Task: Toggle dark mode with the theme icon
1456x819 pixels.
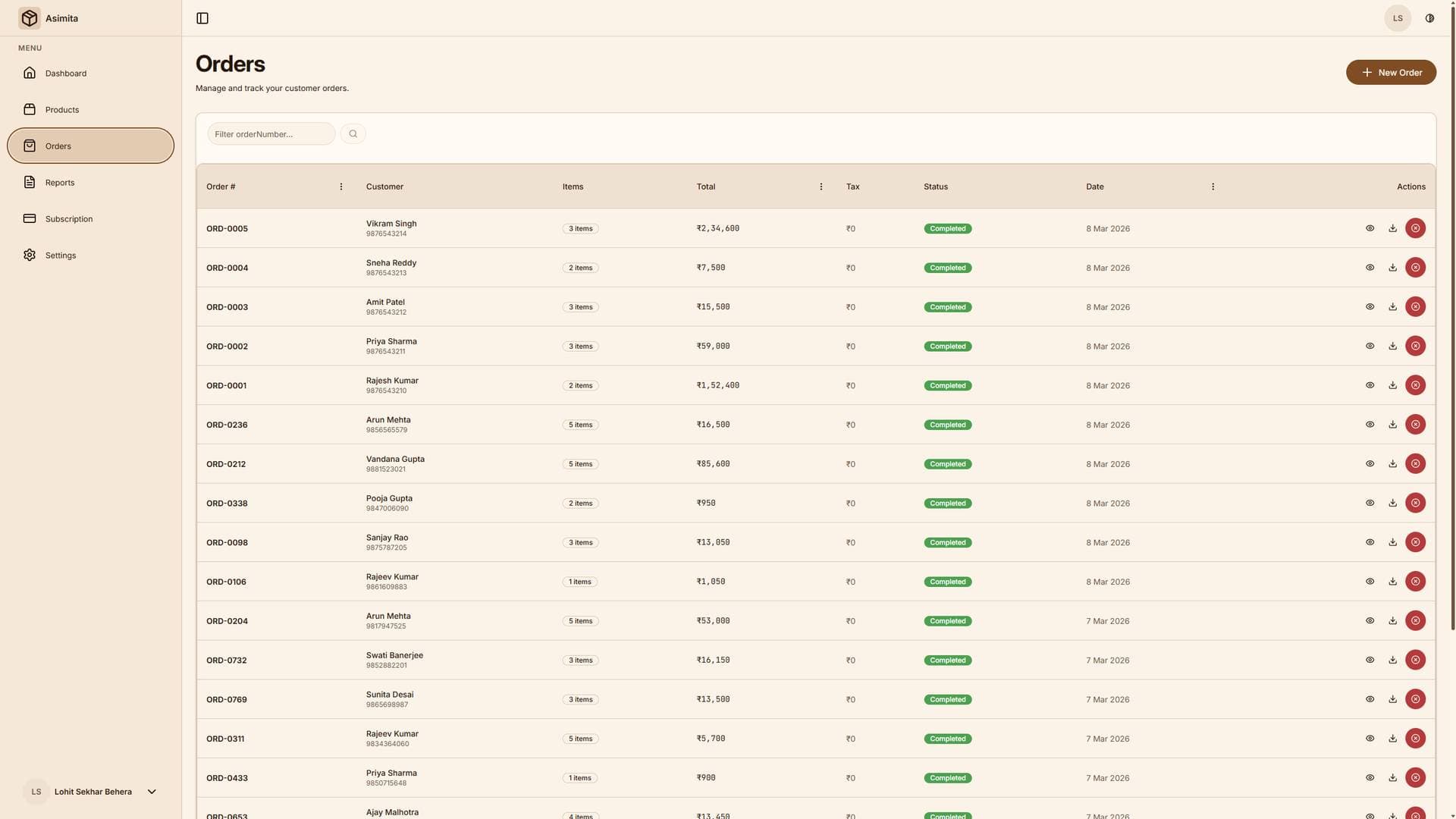Action: pos(1429,18)
